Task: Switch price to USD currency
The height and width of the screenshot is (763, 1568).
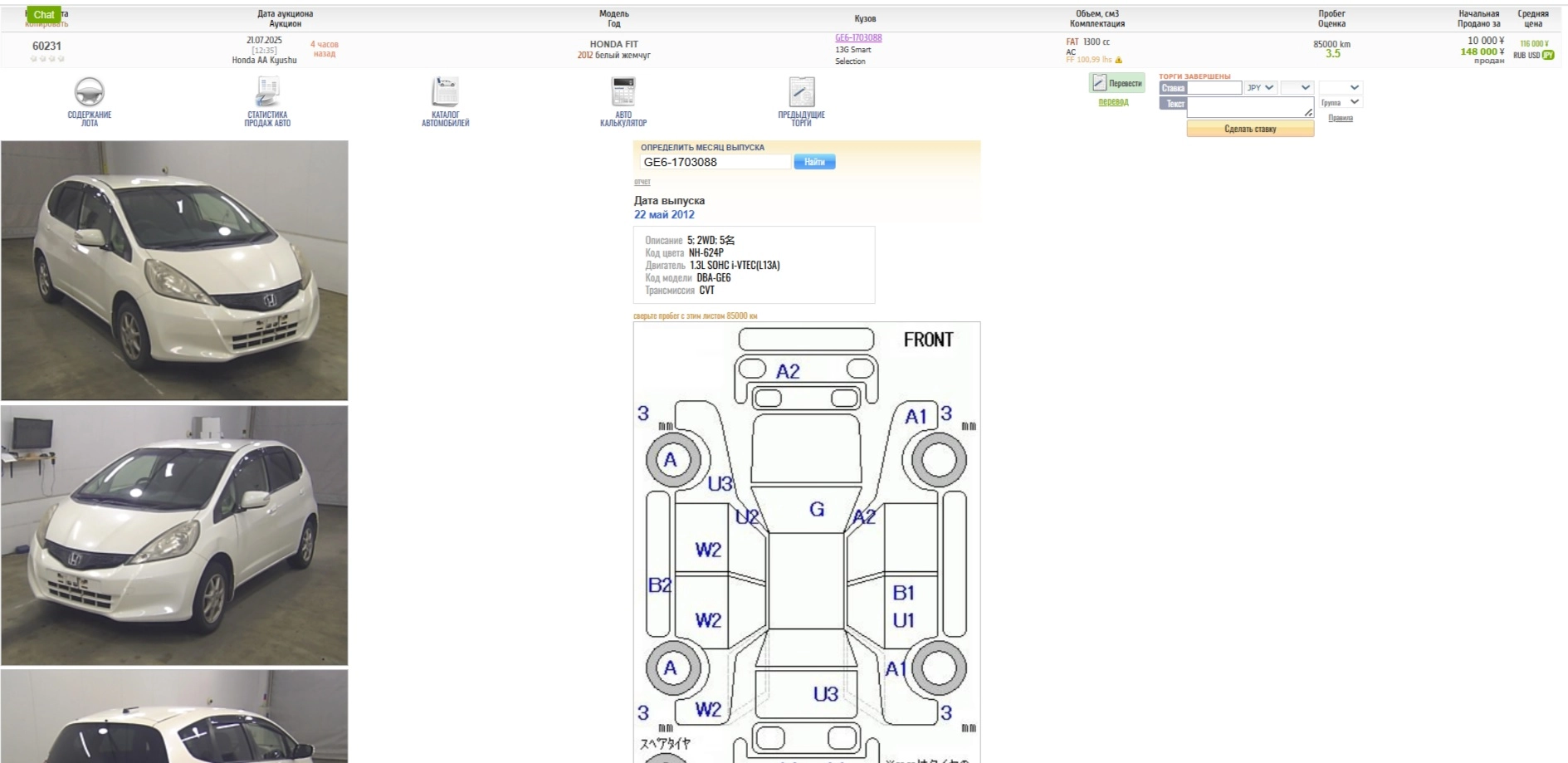Action: [x=1534, y=56]
